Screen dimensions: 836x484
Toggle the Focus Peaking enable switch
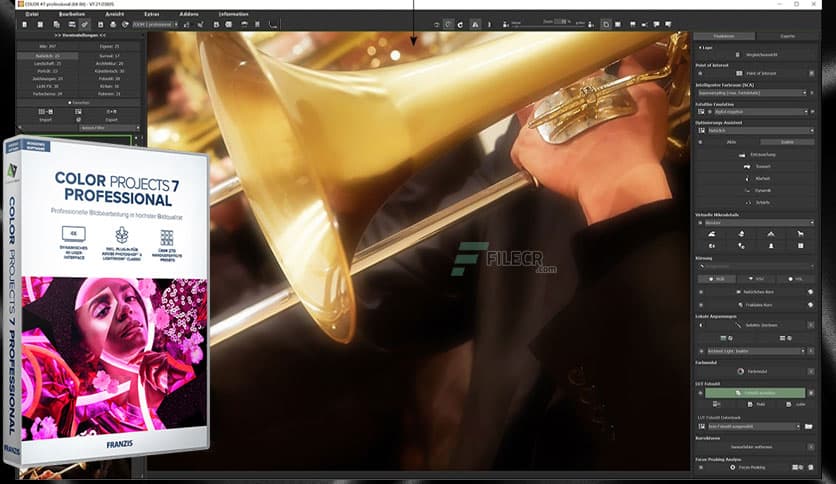[701, 467]
